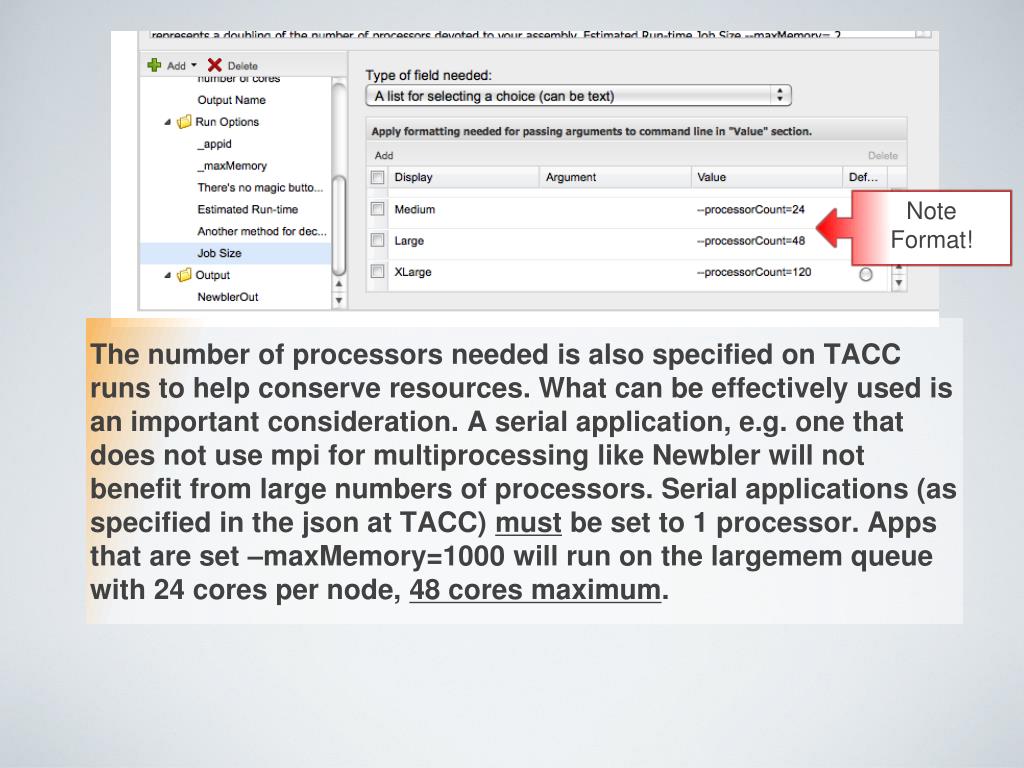Click Delete link above the table
This screenshot has width=1024, height=768.
pos(883,155)
